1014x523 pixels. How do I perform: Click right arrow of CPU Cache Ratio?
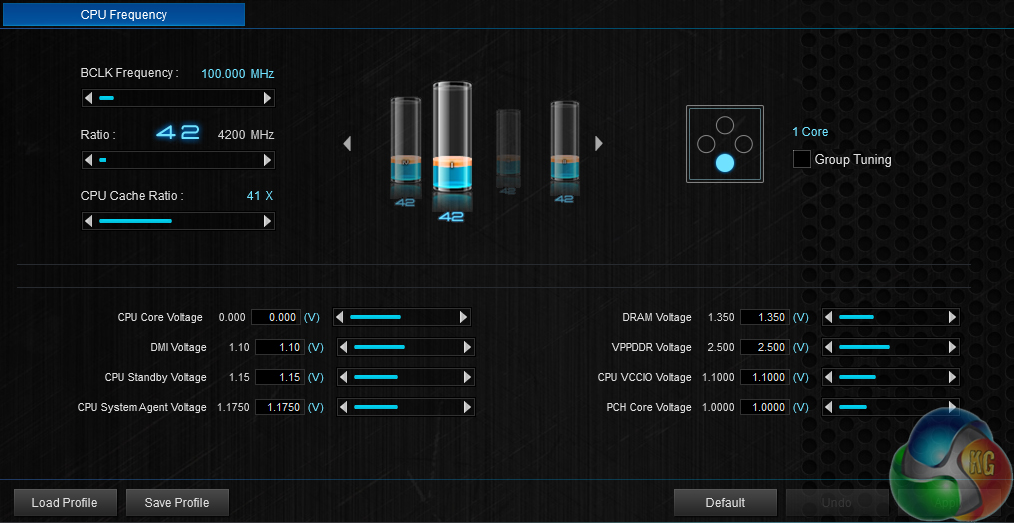[x=267, y=221]
